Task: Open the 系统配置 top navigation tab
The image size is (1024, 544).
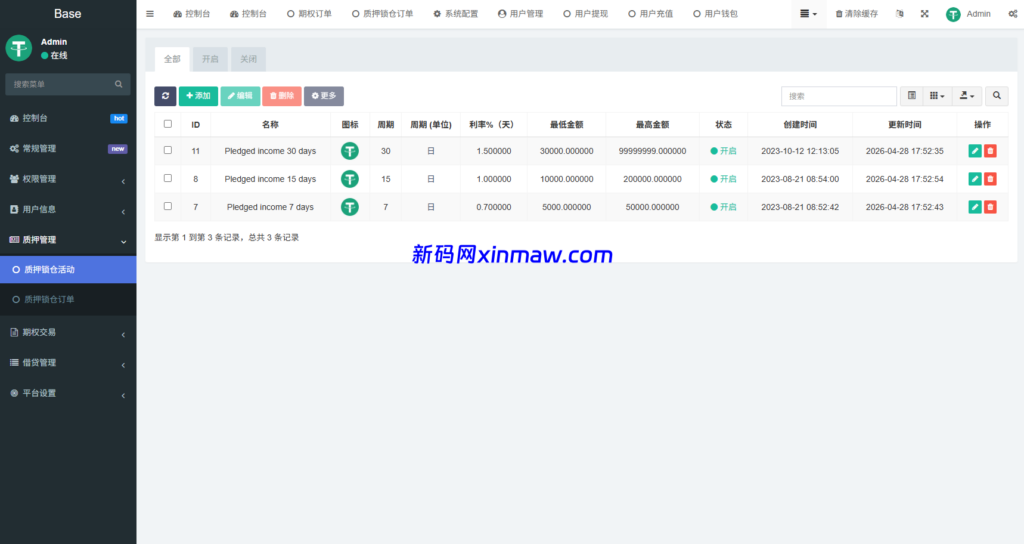Action: (456, 14)
